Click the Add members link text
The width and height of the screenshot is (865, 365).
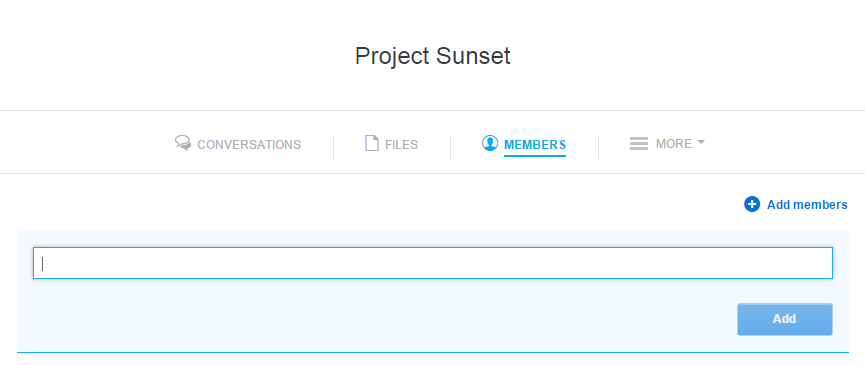coord(807,205)
